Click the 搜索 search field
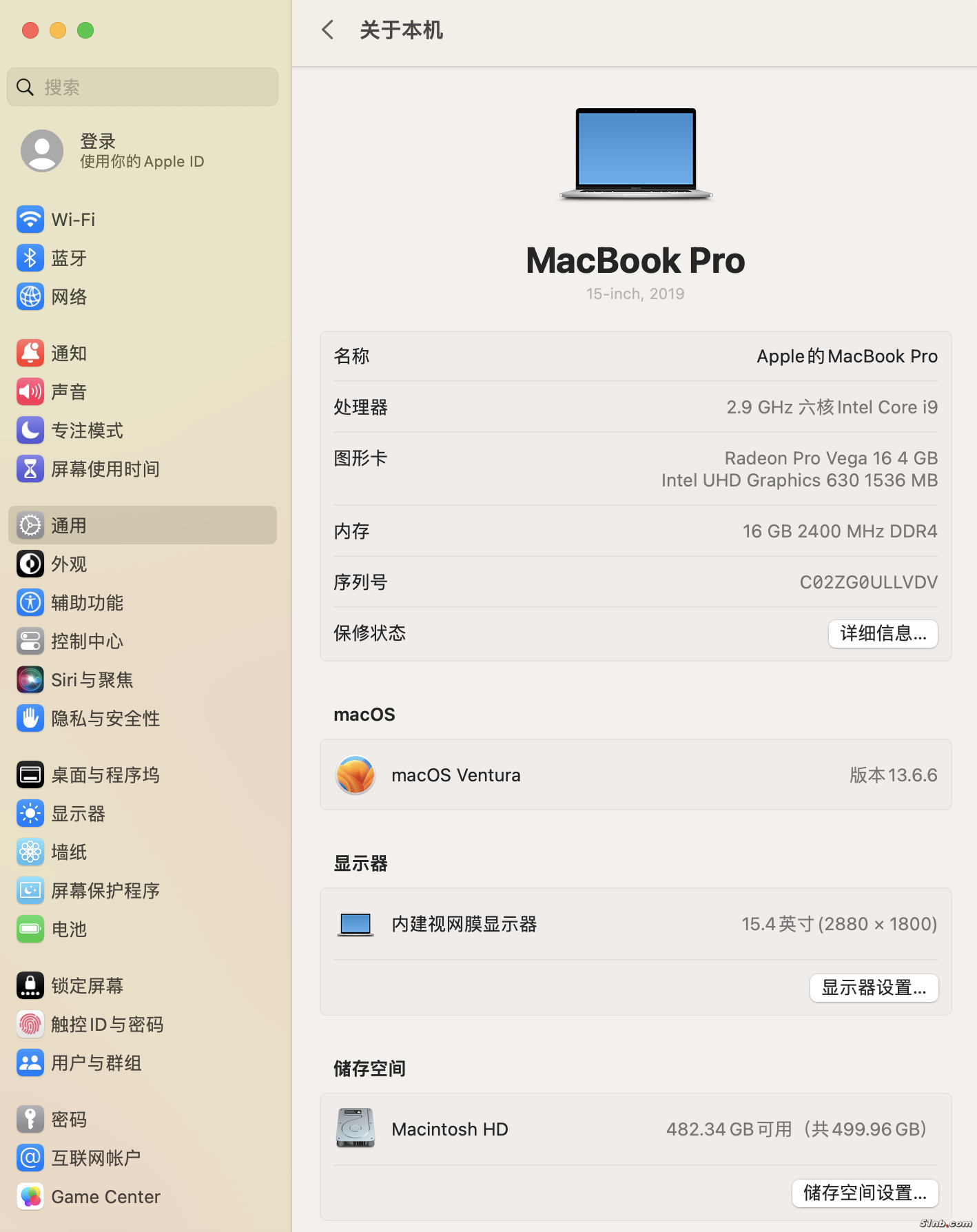This screenshot has height=1232, width=977. pos(143,88)
